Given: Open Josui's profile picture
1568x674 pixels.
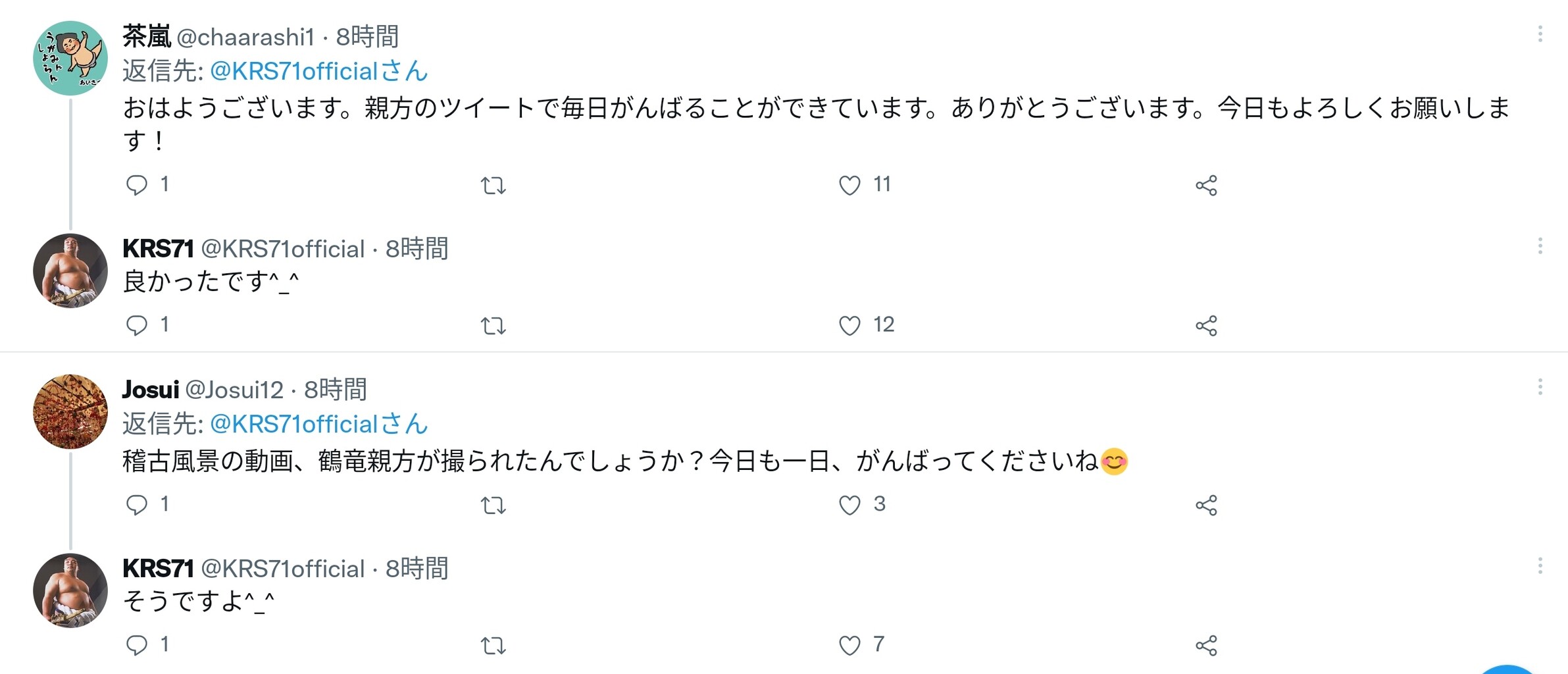Looking at the screenshot, I should coord(70,411).
